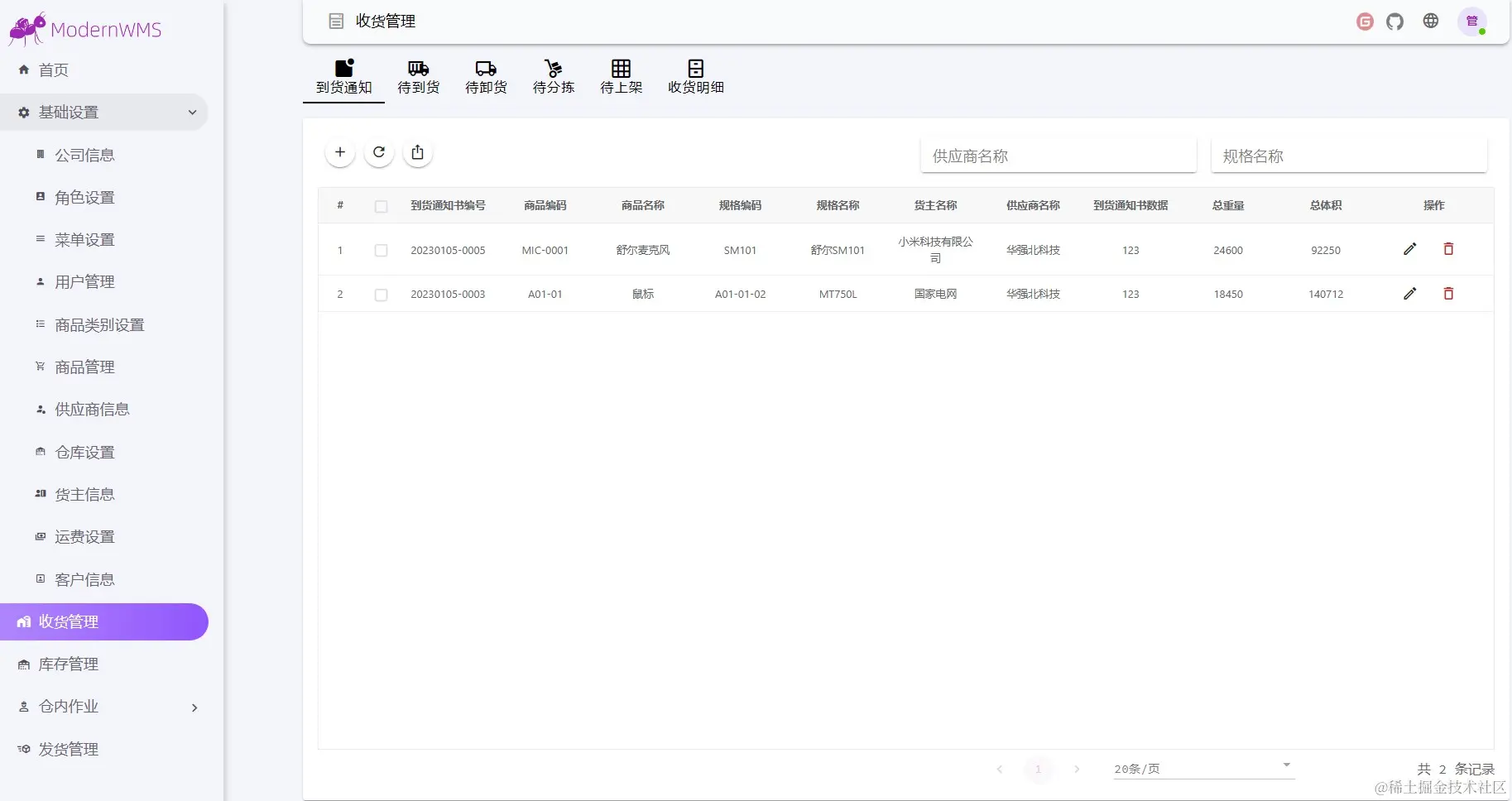Select the 到货通知 tab
1512x801 pixels.
[x=344, y=79]
